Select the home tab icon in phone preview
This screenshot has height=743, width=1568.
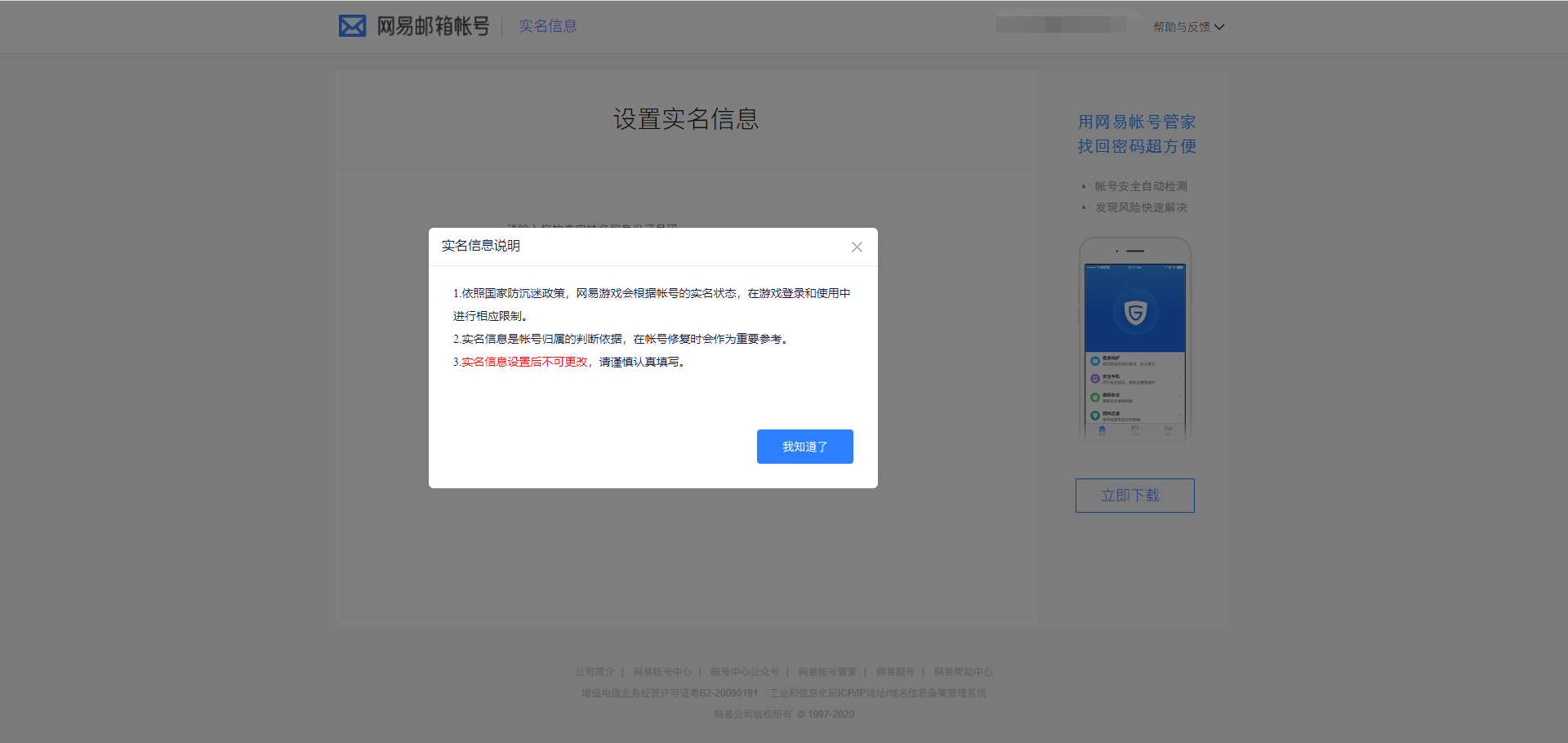click(x=1102, y=429)
